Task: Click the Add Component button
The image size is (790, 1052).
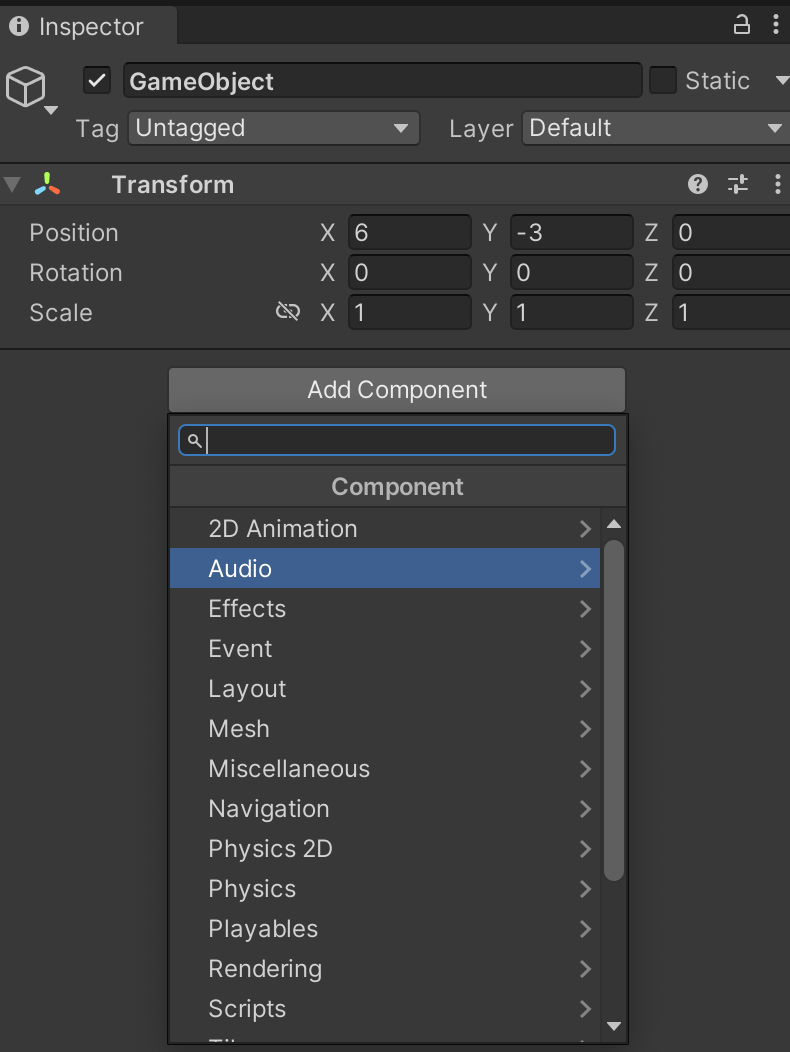Action: [397, 390]
